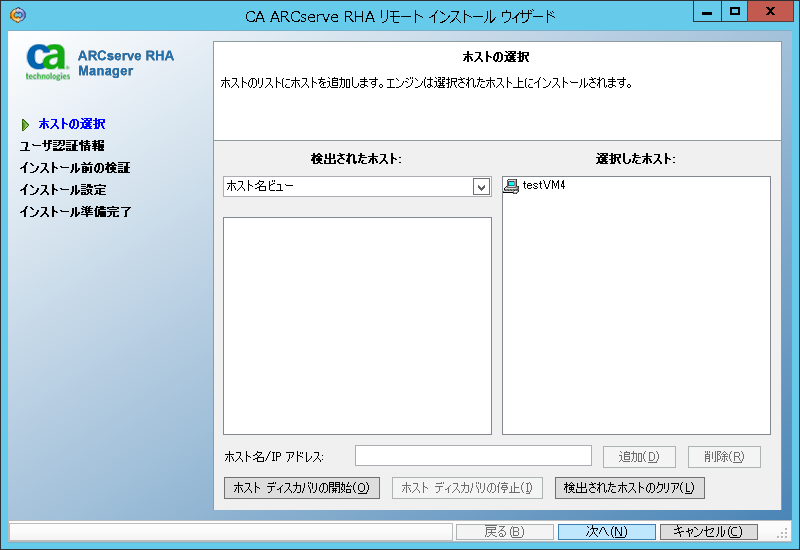Click the キャンセル(C) button
800x550 pixels.
coord(709,532)
